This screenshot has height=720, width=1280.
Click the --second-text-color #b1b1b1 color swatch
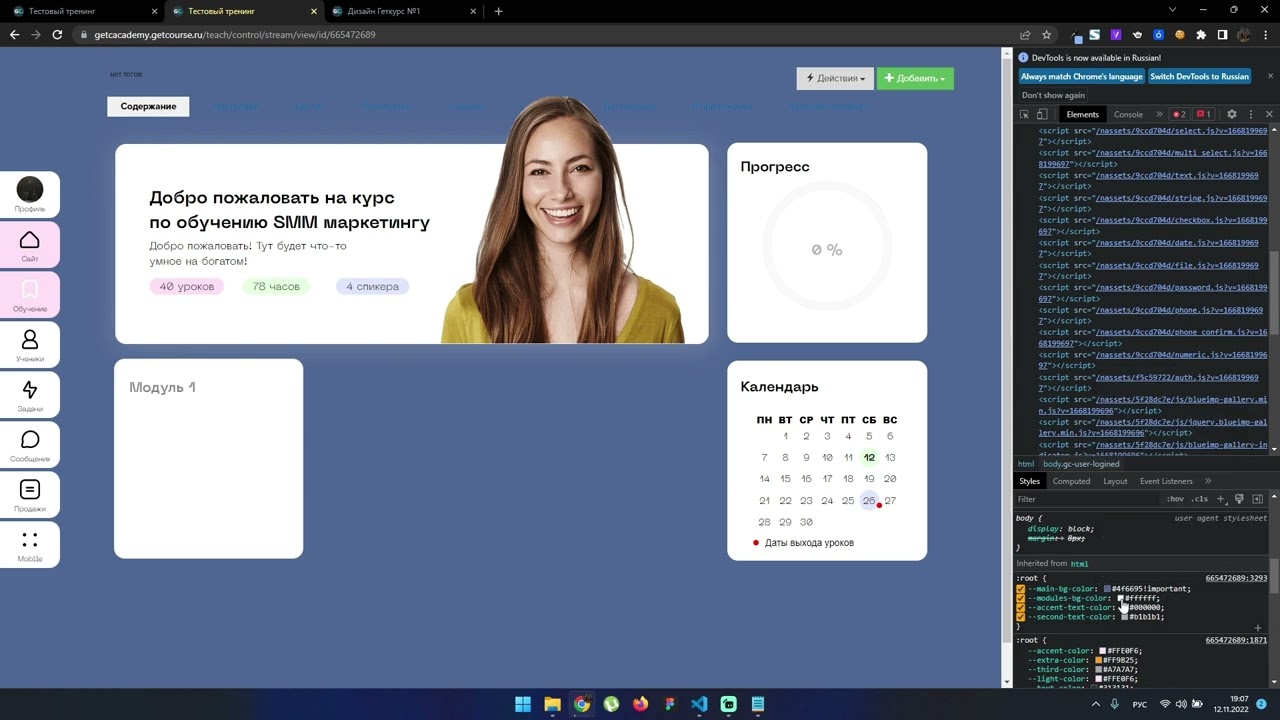[1124, 617]
